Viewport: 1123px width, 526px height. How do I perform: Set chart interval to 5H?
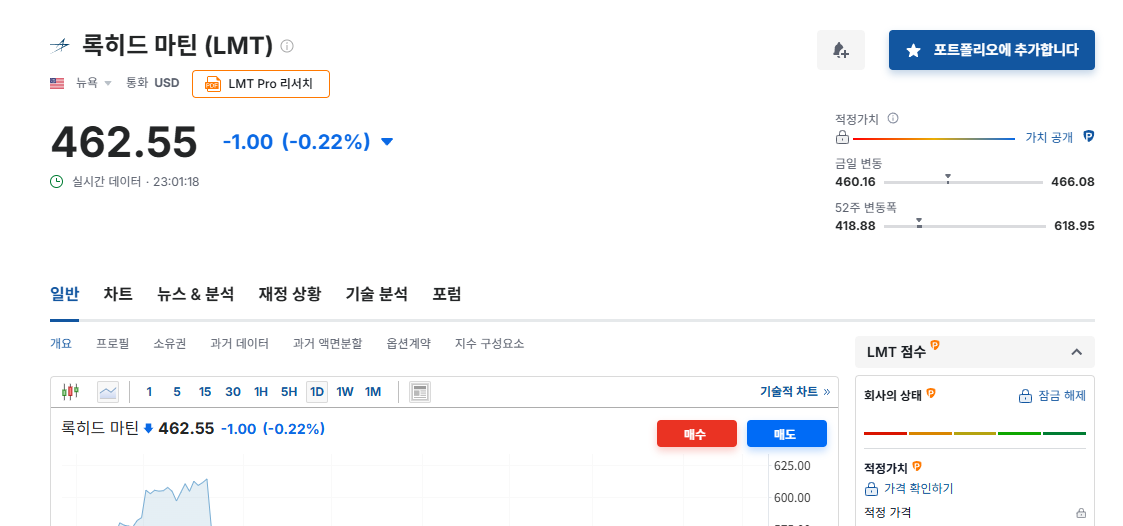tap(289, 392)
